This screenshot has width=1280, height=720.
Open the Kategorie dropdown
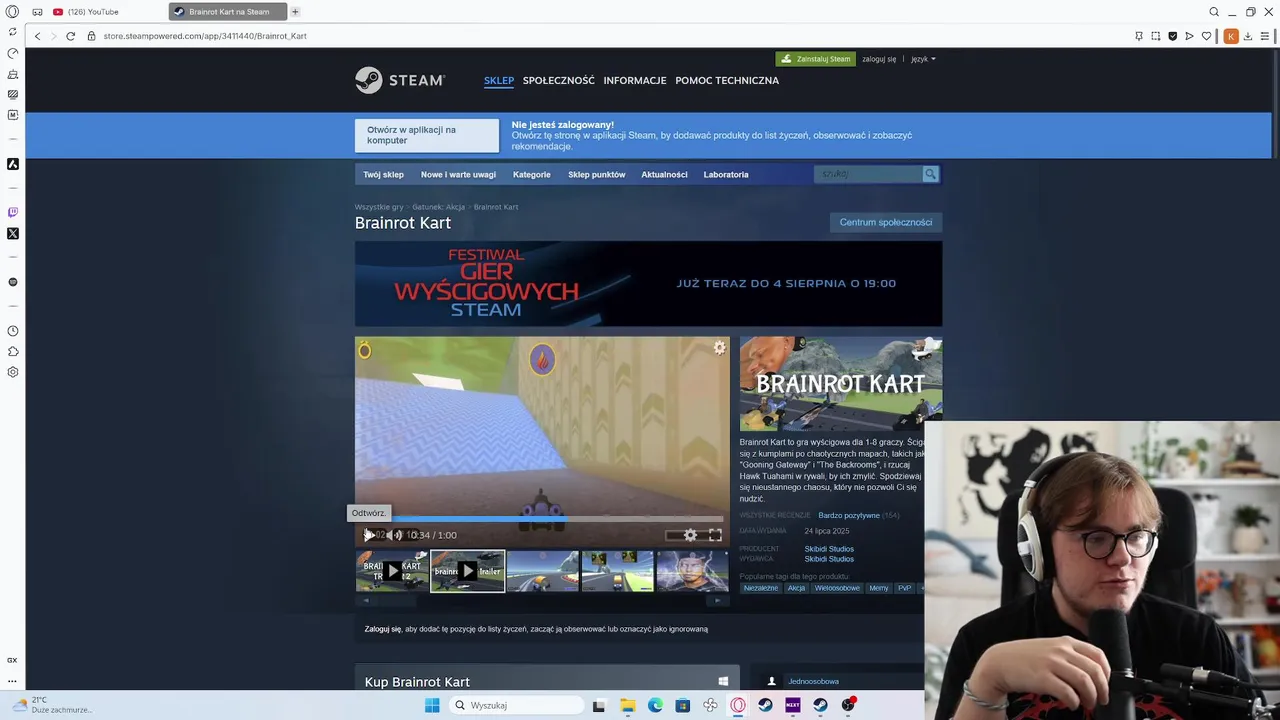click(532, 174)
